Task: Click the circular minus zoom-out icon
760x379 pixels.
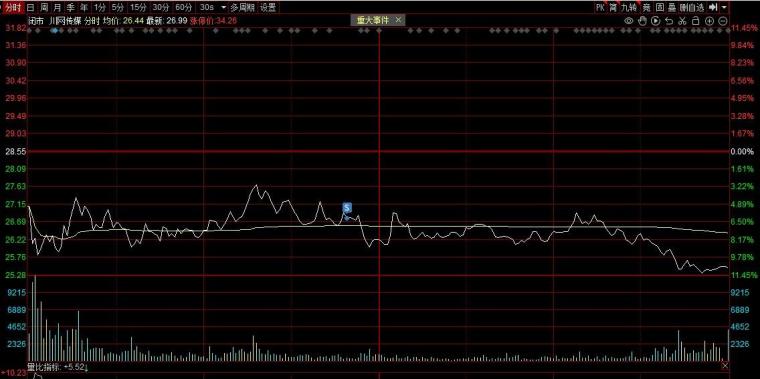Action: coord(723,21)
